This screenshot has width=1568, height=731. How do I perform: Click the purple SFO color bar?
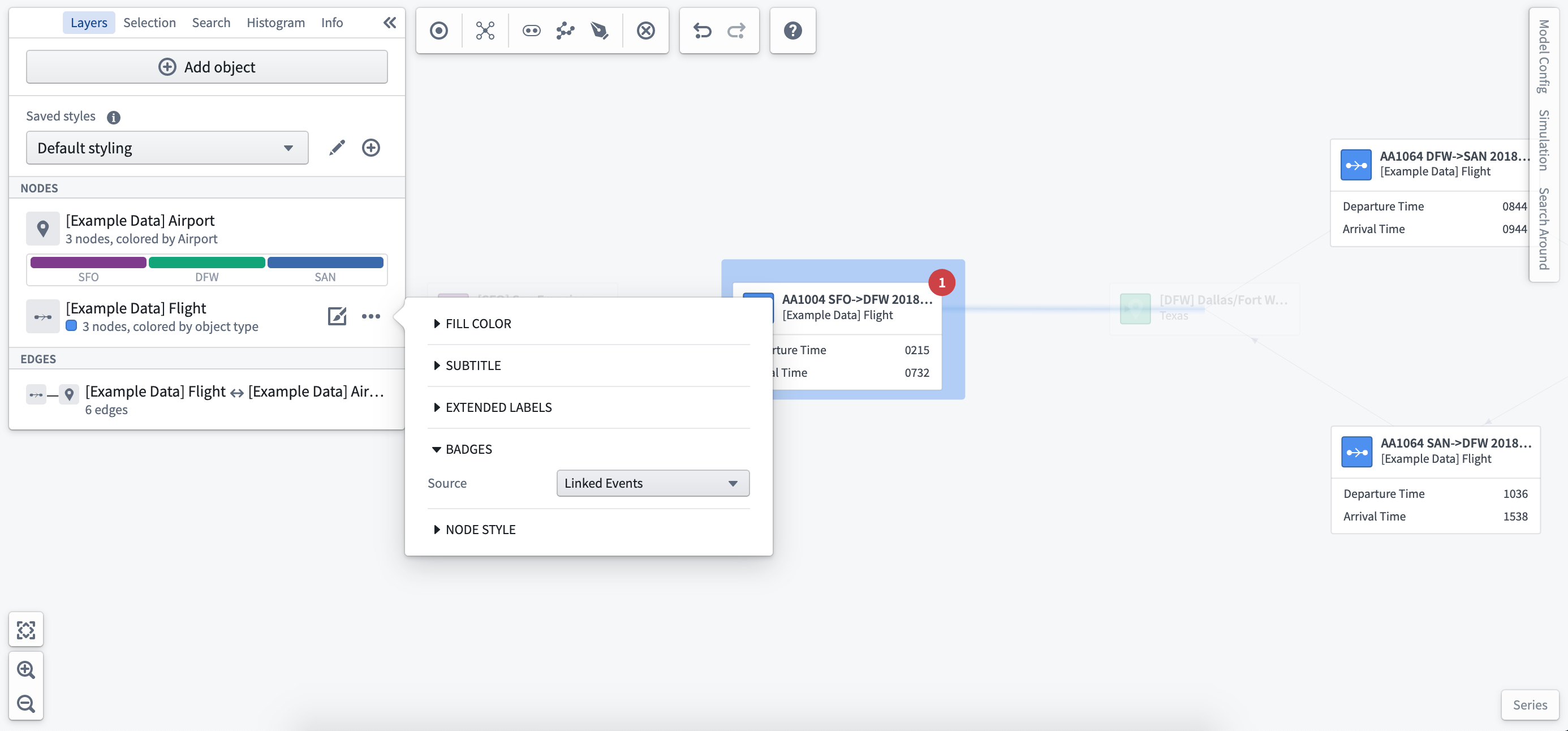(88, 263)
